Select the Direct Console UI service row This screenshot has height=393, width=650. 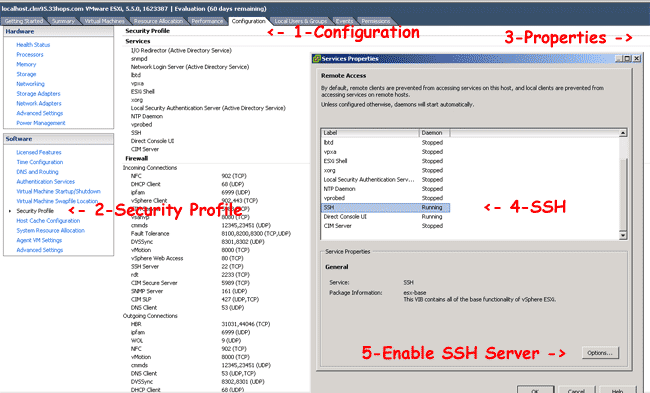click(386, 217)
